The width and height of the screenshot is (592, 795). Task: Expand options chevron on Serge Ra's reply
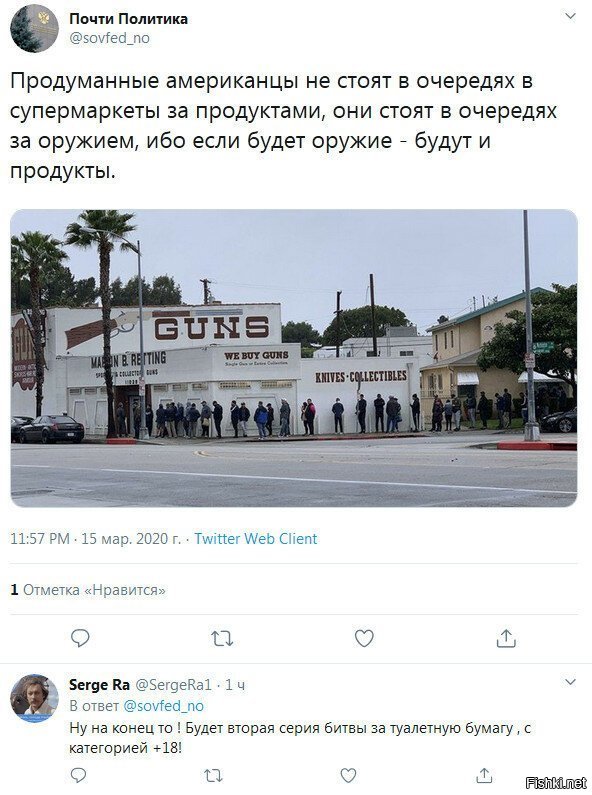tap(570, 681)
